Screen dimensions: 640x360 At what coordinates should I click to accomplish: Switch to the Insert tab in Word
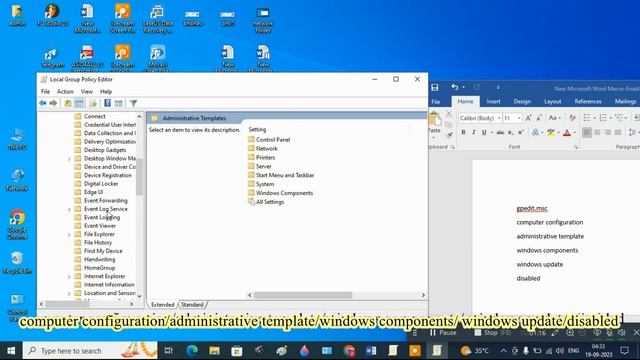(x=493, y=101)
